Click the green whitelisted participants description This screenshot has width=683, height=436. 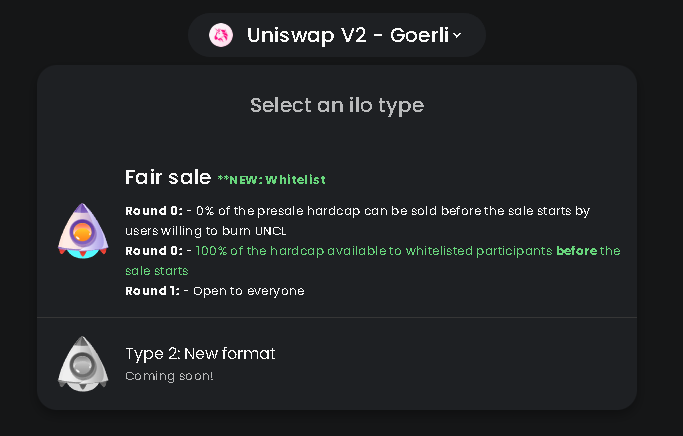(374, 251)
